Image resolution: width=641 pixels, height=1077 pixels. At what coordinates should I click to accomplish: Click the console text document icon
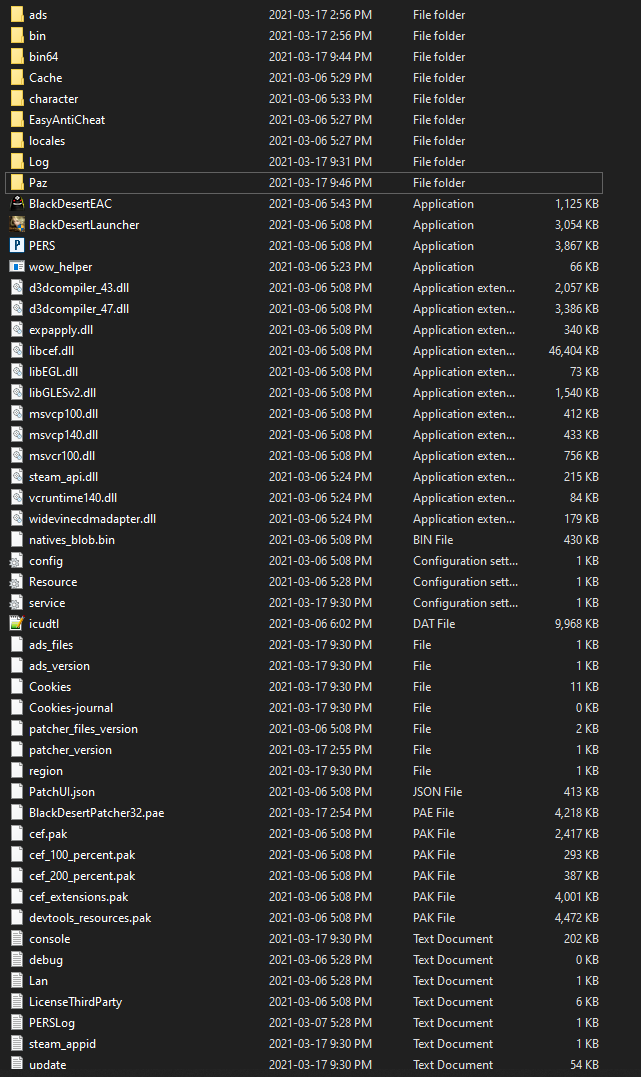[17, 939]
